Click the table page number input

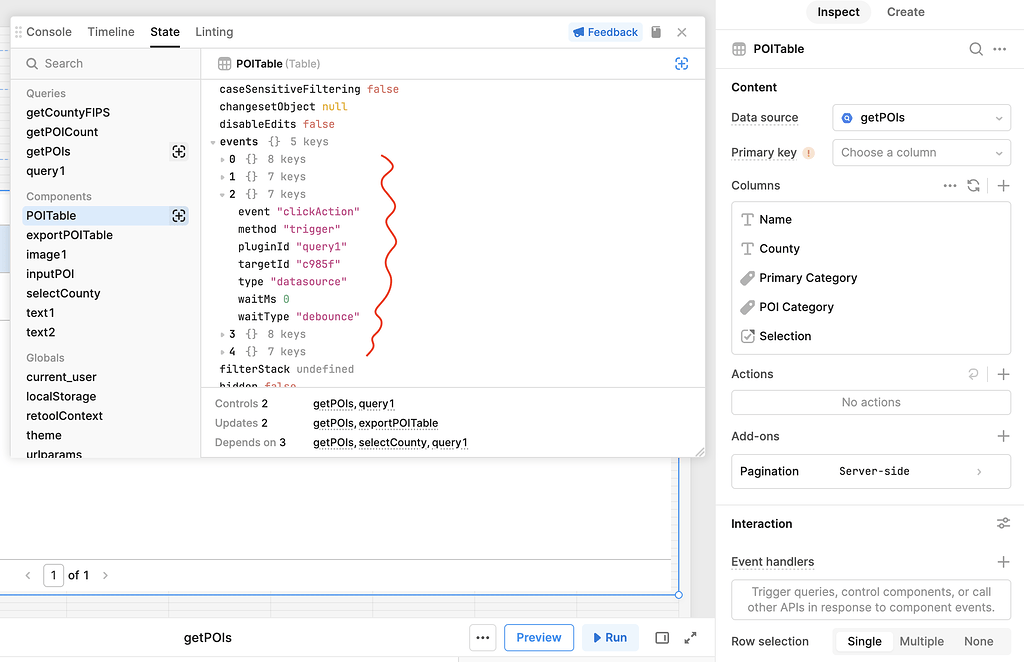[54, 575]
